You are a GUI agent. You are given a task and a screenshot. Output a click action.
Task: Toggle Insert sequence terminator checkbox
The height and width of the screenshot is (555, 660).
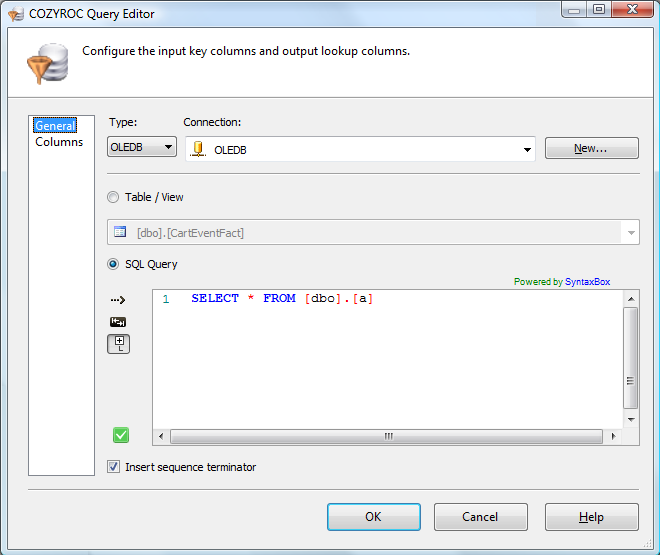point(113,467)
